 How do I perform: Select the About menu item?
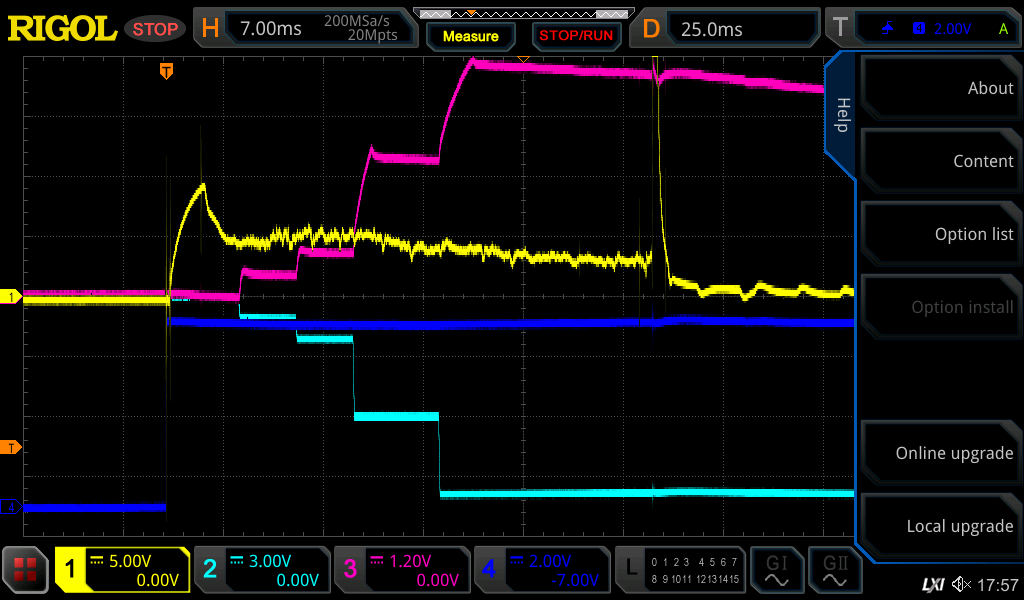click(x=940, y=88)
